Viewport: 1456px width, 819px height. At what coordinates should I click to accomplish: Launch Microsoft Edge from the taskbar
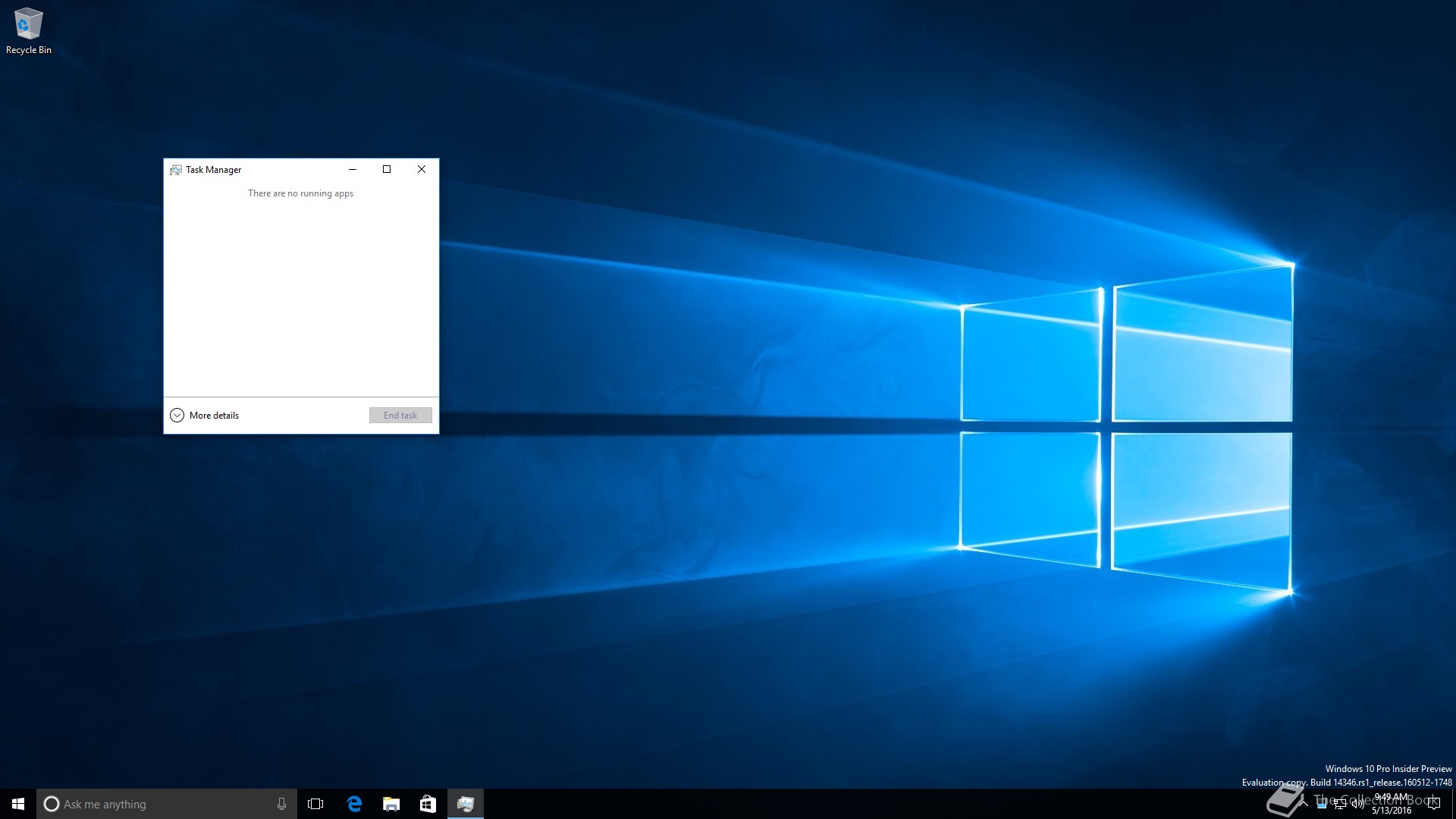pyautogui.click(x=354, y=804)
